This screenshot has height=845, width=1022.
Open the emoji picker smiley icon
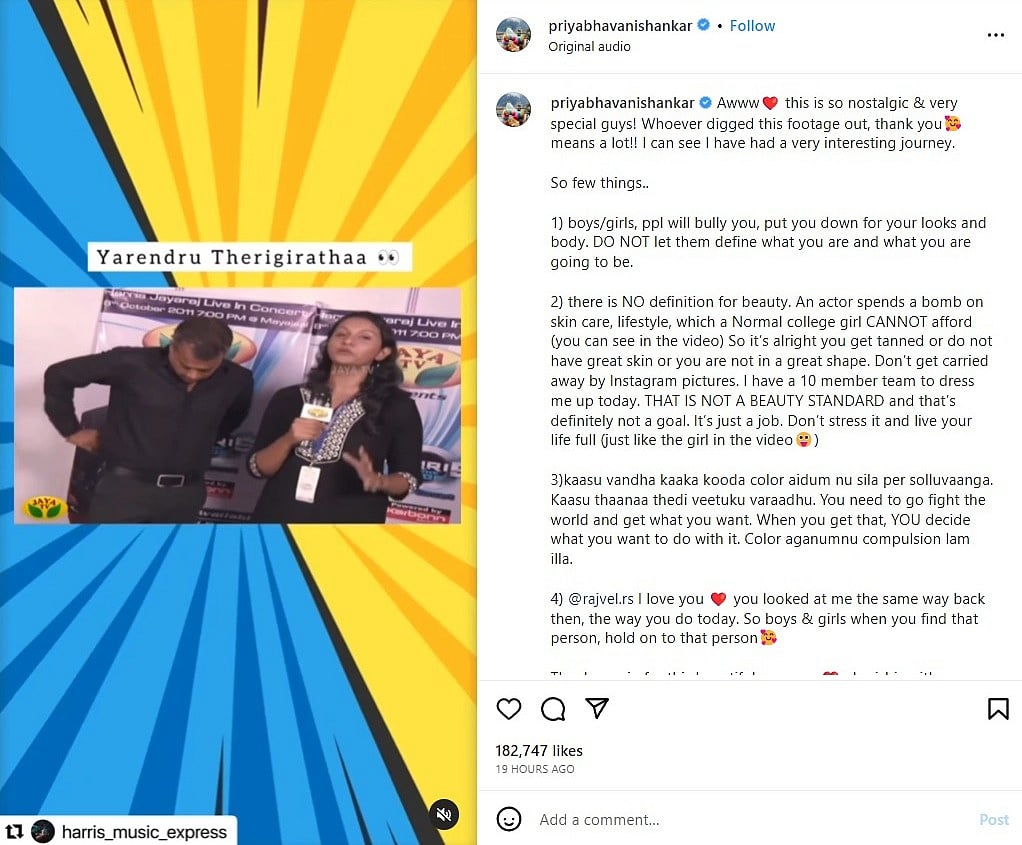click(x=508, y=819)
